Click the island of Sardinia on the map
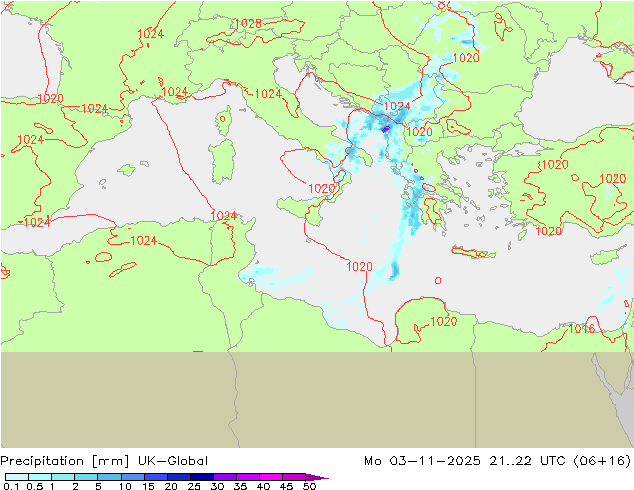The height and width of the screenshot is (490, 634). coord(222,161)
